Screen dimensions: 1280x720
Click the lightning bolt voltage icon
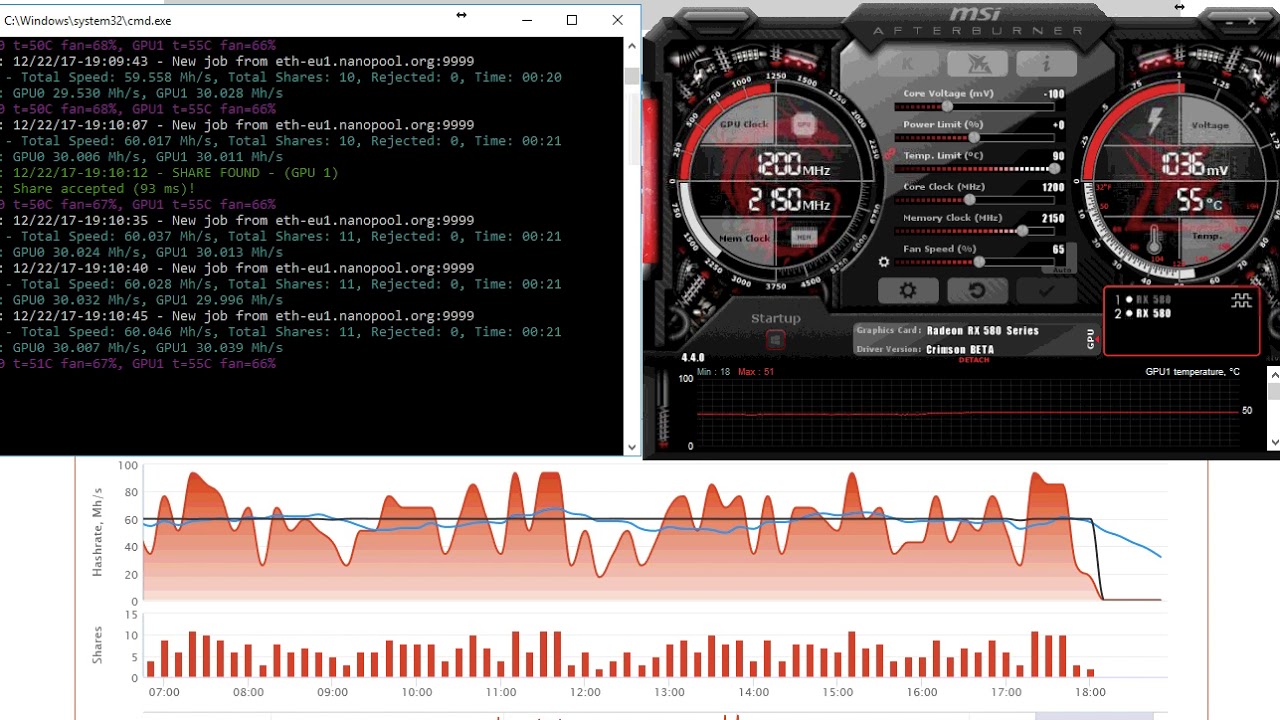1153,121
